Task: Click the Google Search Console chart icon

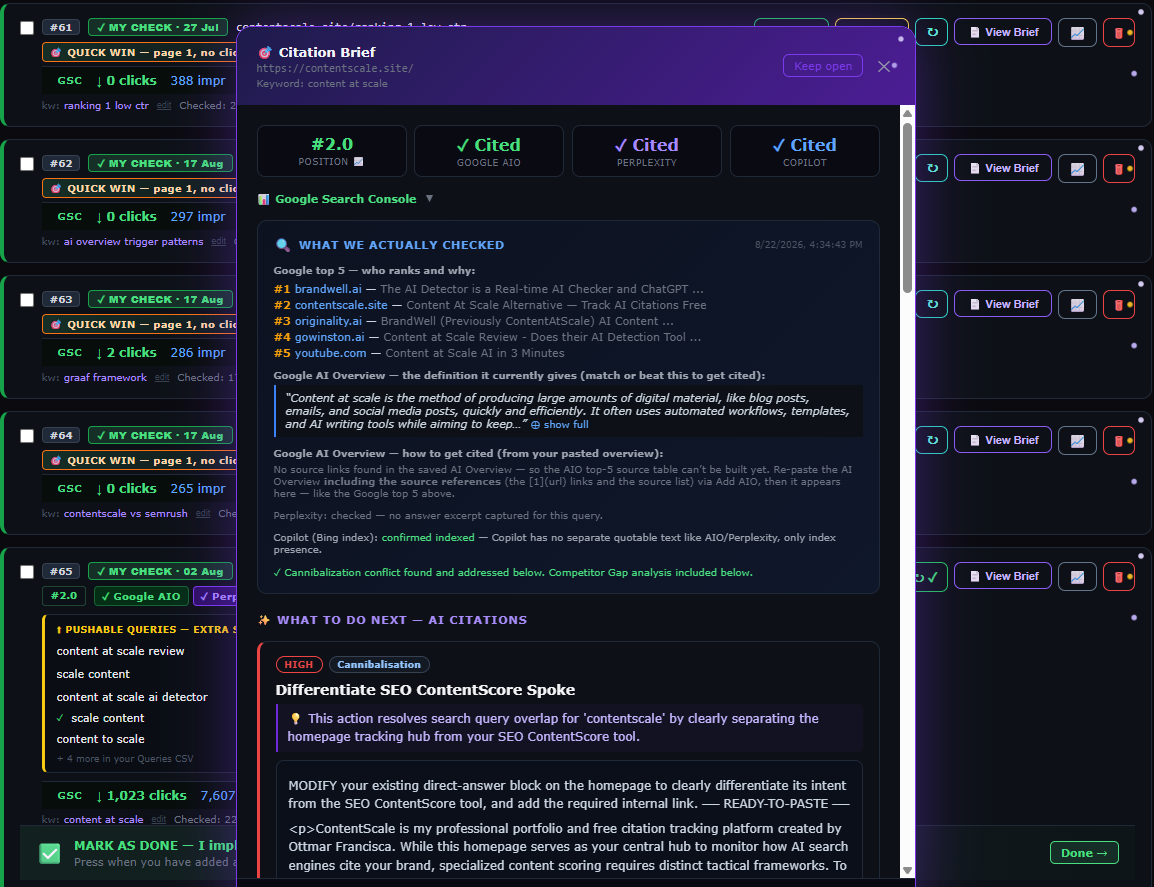Action: [263, 199]
